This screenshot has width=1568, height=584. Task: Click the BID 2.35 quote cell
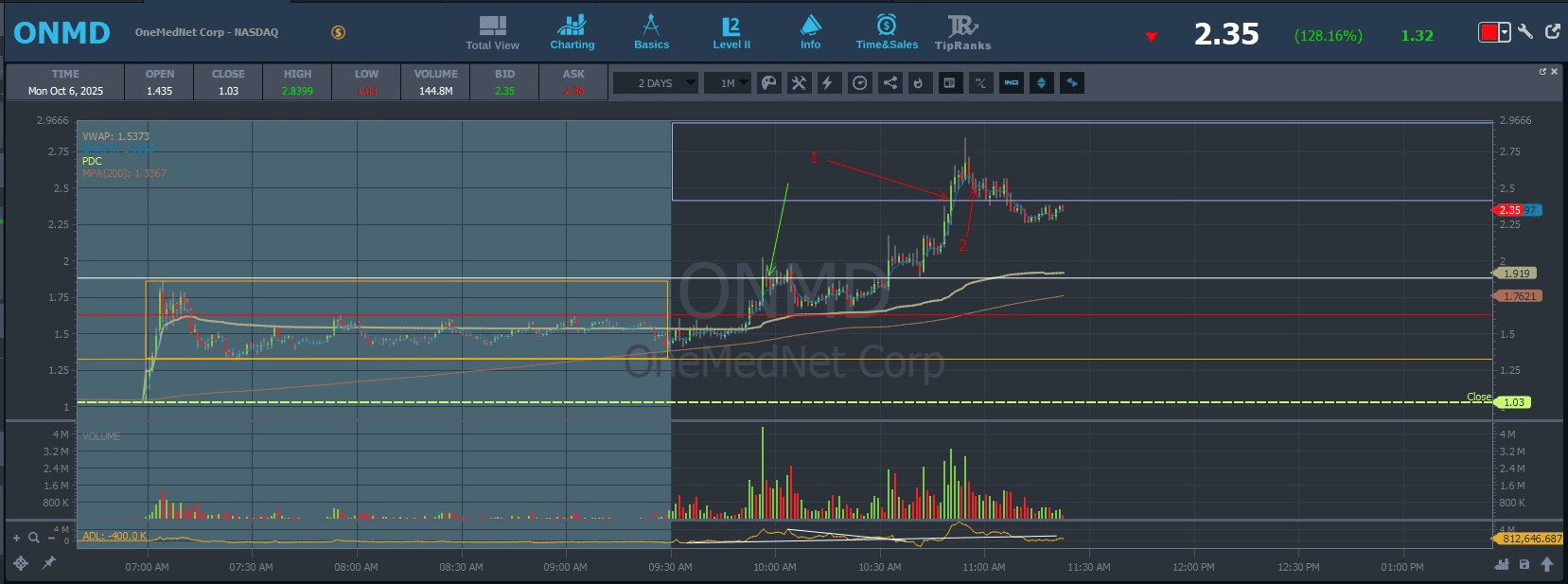point(504,82)
